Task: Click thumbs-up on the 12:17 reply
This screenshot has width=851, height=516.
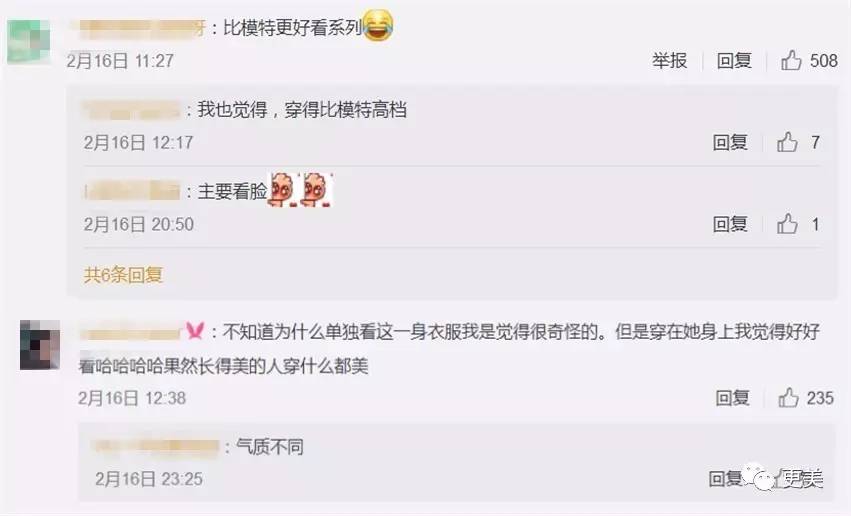Action: point(787,142)
